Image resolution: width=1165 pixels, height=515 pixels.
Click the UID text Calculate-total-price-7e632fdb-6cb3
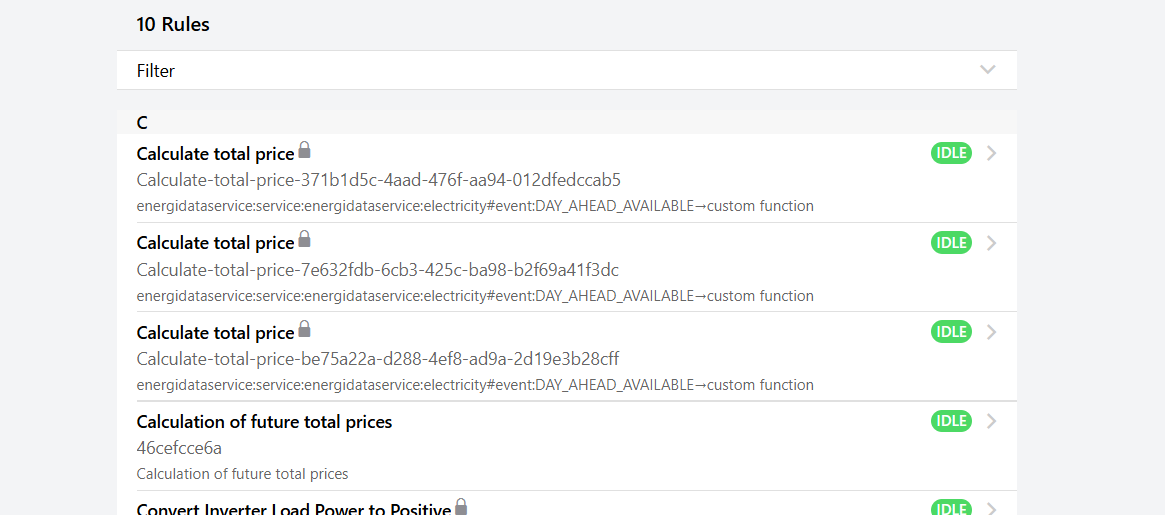[377, 270]
